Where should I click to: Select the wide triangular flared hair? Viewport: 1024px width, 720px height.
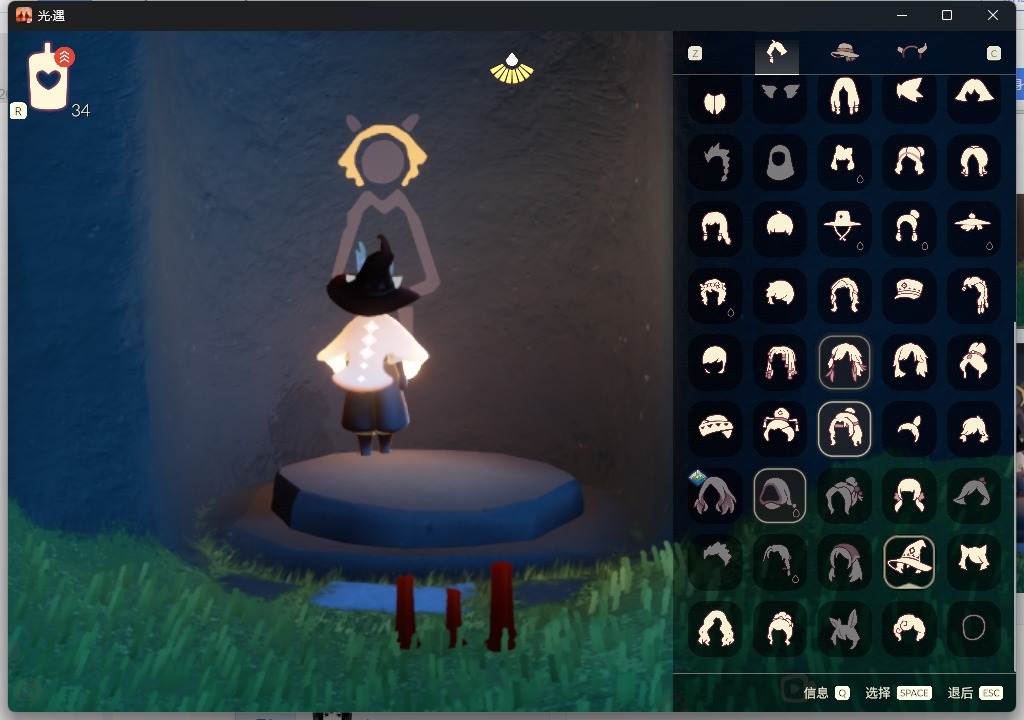(x=973, y=98)
